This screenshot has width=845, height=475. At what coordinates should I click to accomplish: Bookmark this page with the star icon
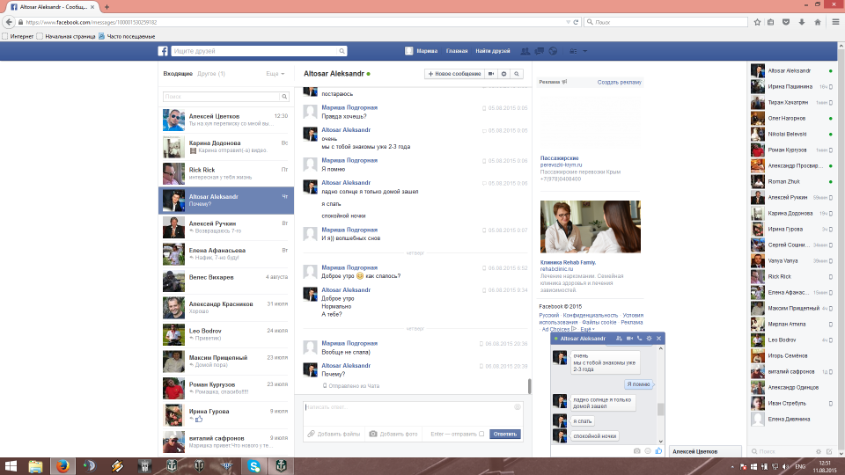pyautogui.click(x=757, y=22)
